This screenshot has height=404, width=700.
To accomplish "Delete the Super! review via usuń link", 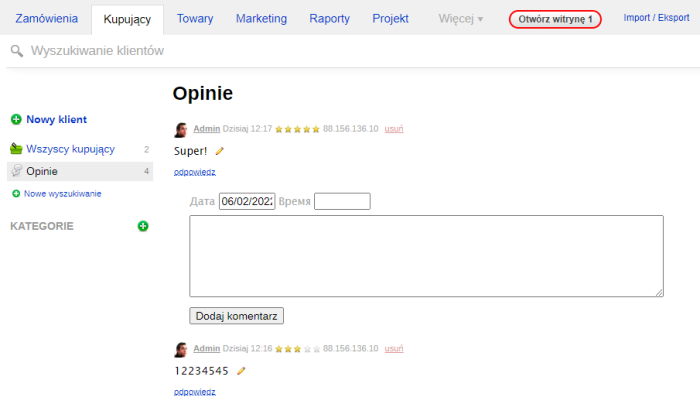I will coord(394,129).
